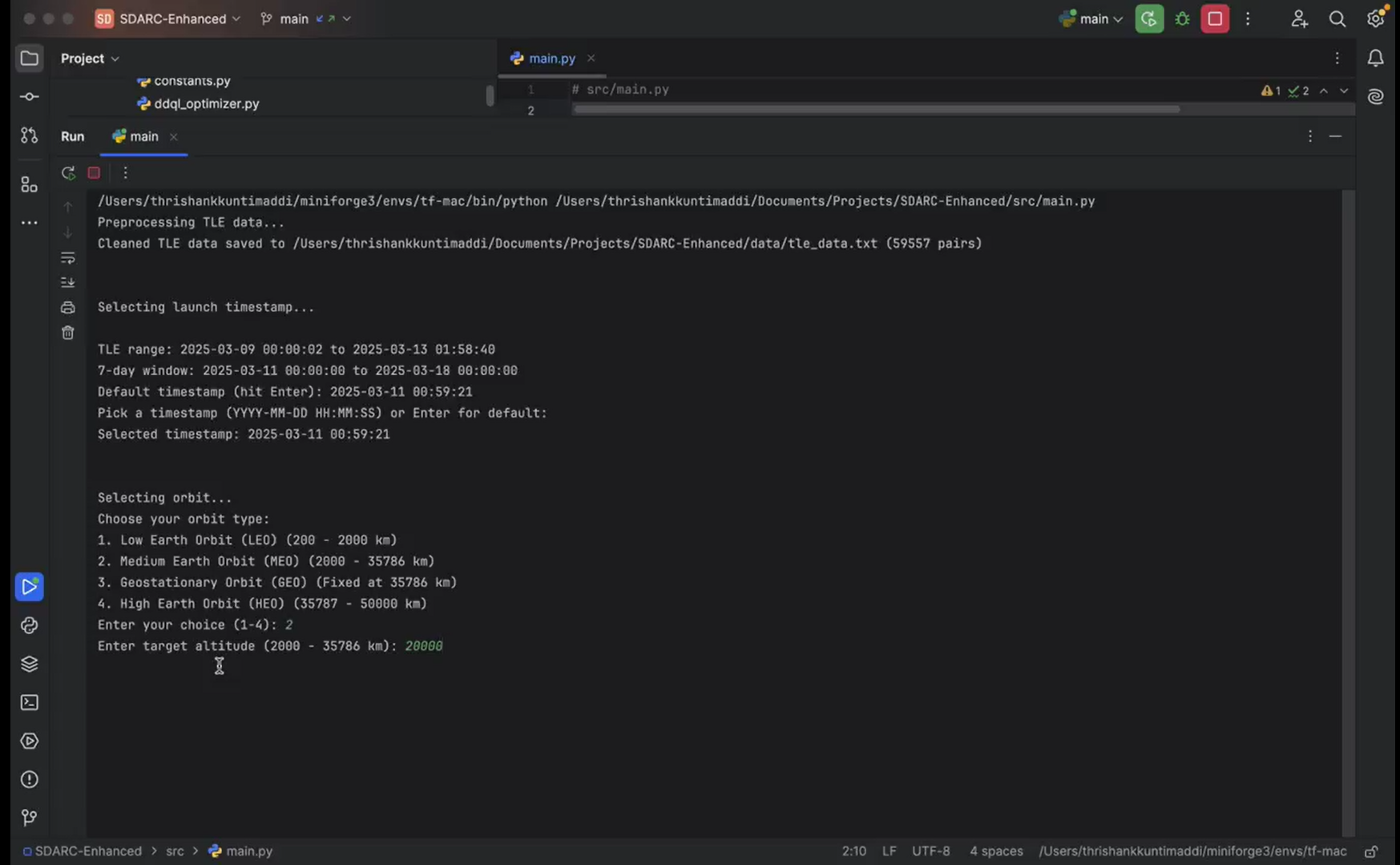Screen dimensions: 1400x865
Task: Open Code With Me user icon
Action: pyautogui.click(x=1299, y=18)
